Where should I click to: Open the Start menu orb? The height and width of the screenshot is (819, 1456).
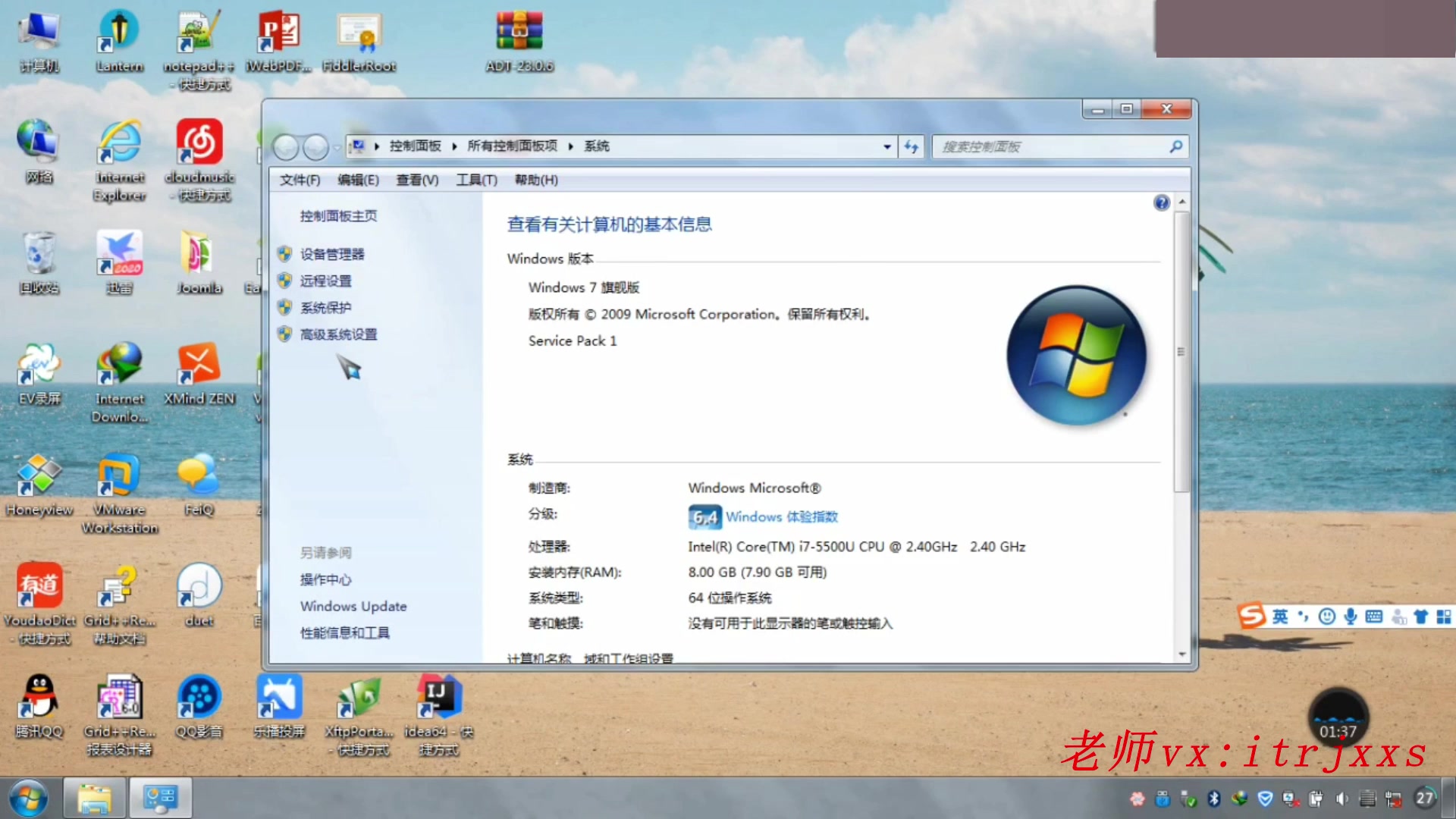(x=28, y=798)
